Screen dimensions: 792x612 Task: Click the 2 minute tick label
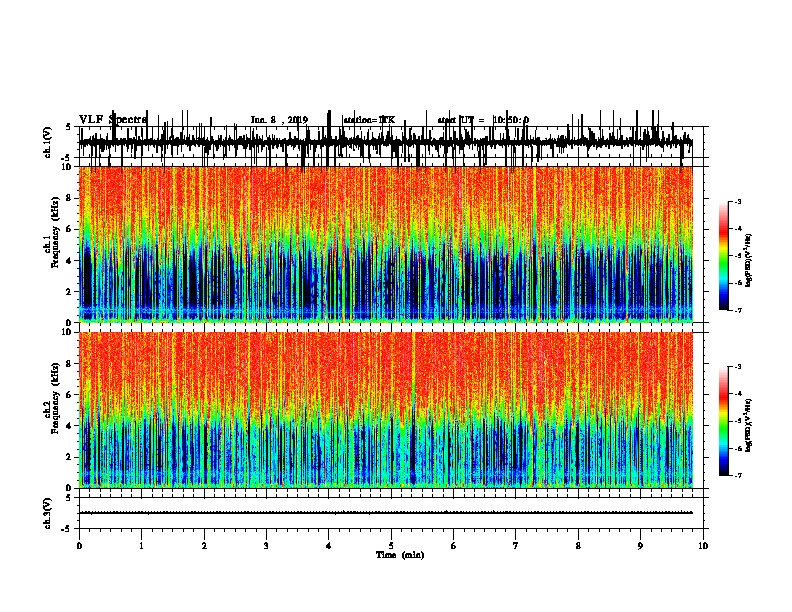click(204, 546)
